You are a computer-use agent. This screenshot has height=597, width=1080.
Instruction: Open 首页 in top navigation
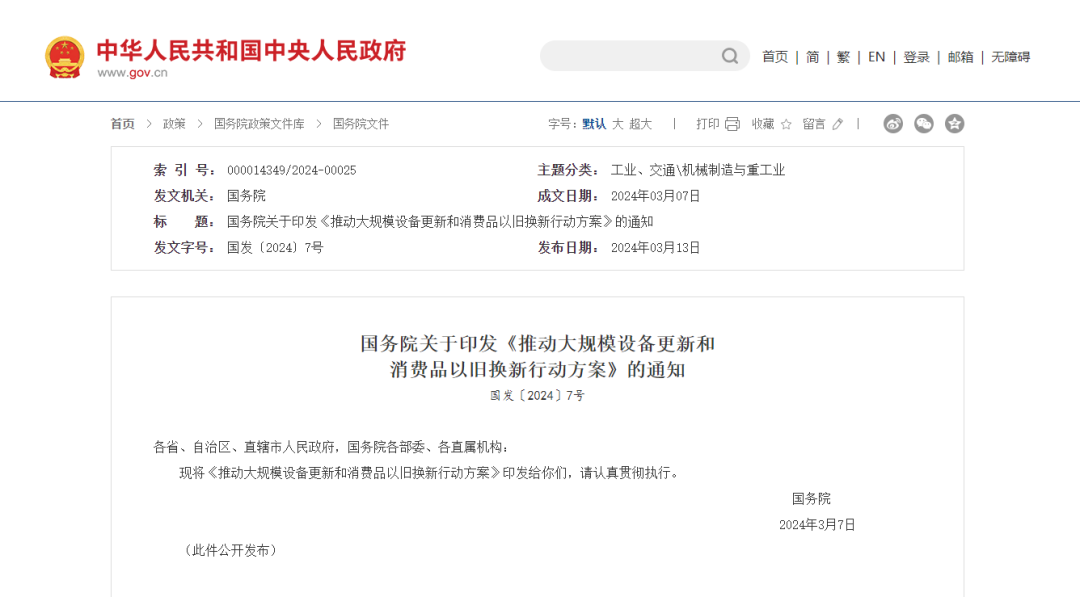point(775,57)
